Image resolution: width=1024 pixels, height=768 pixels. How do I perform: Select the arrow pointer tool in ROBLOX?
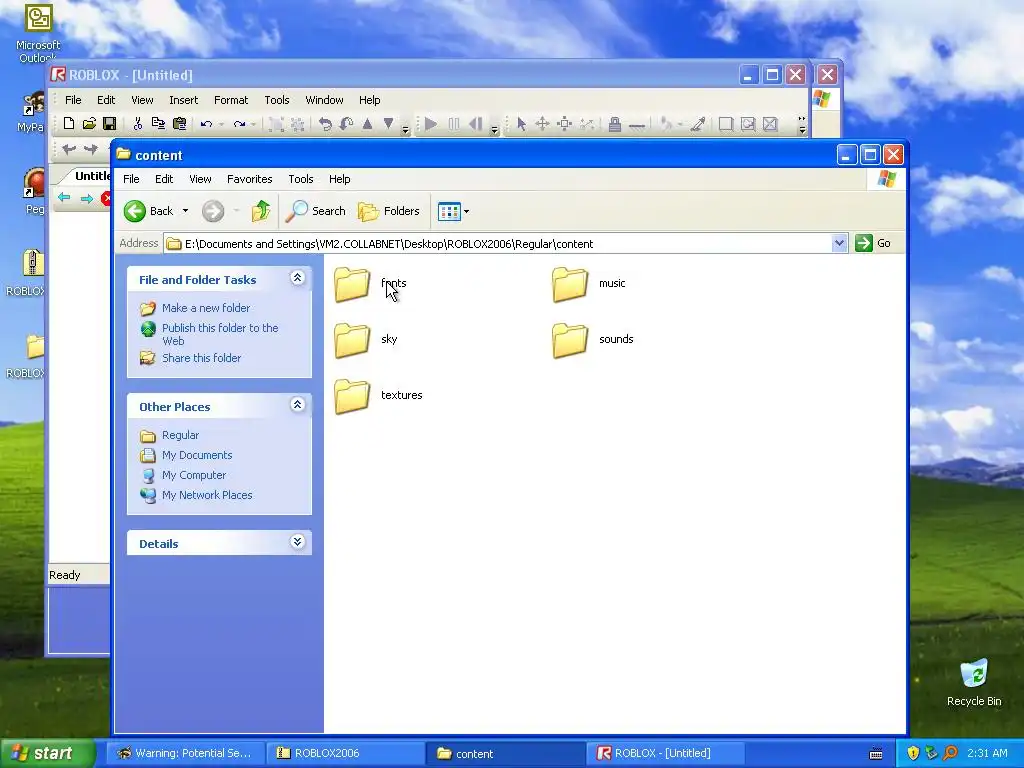[521, 123]
